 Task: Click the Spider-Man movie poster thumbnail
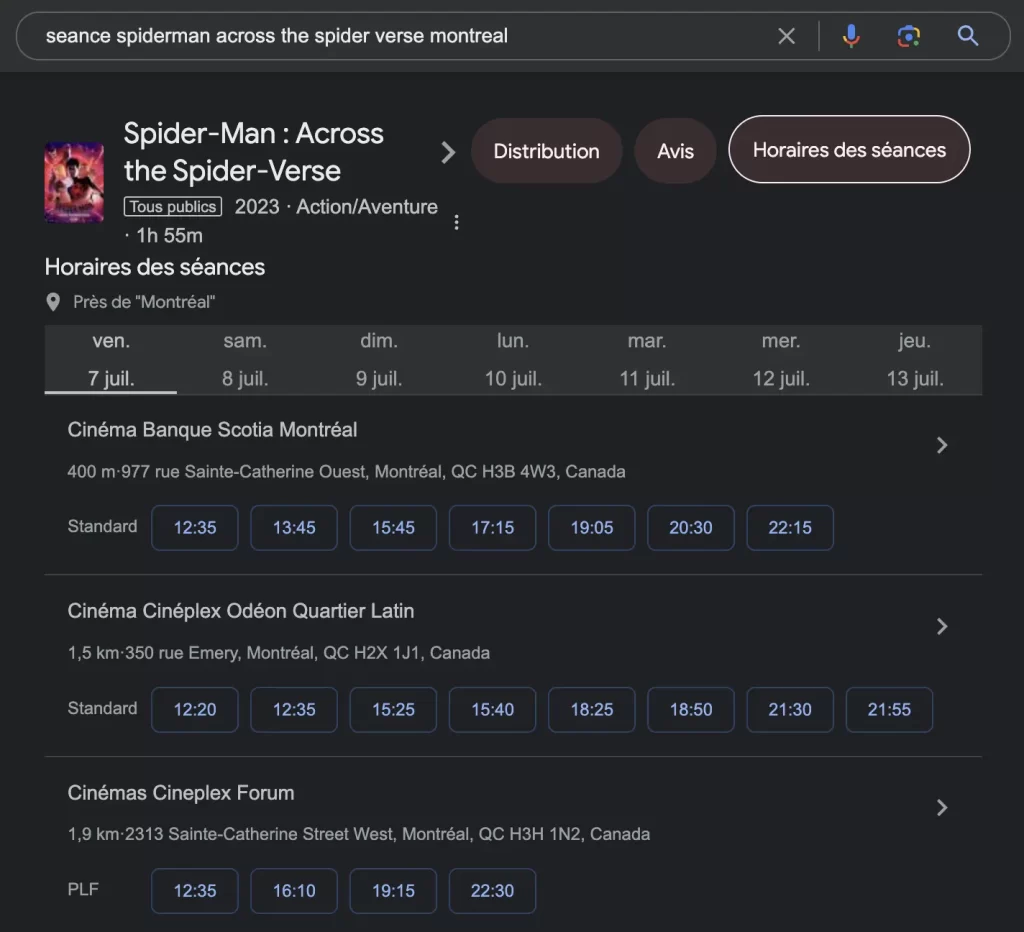pos(74,182)
